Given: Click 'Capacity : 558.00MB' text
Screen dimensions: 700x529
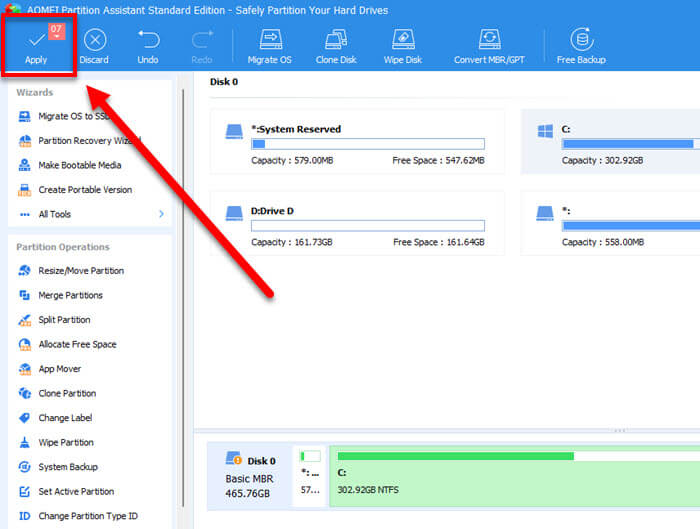Looking at the screenshot, I should click(603, 242).
